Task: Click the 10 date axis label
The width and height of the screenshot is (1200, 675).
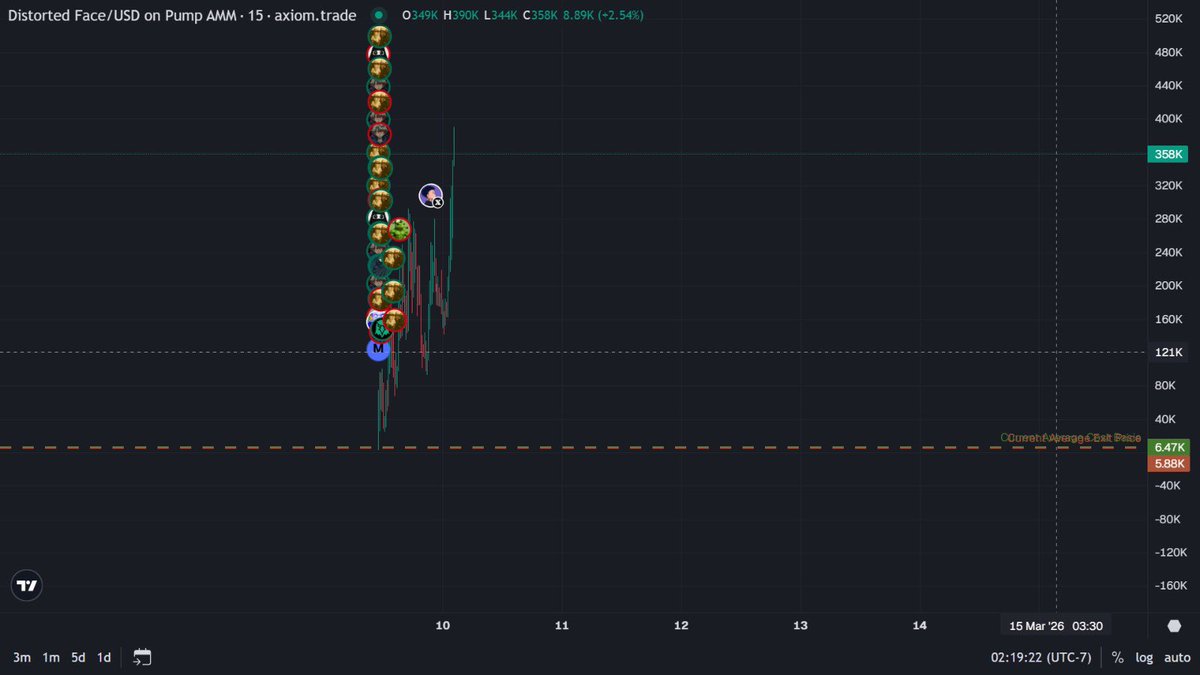Action: [443, 625]
